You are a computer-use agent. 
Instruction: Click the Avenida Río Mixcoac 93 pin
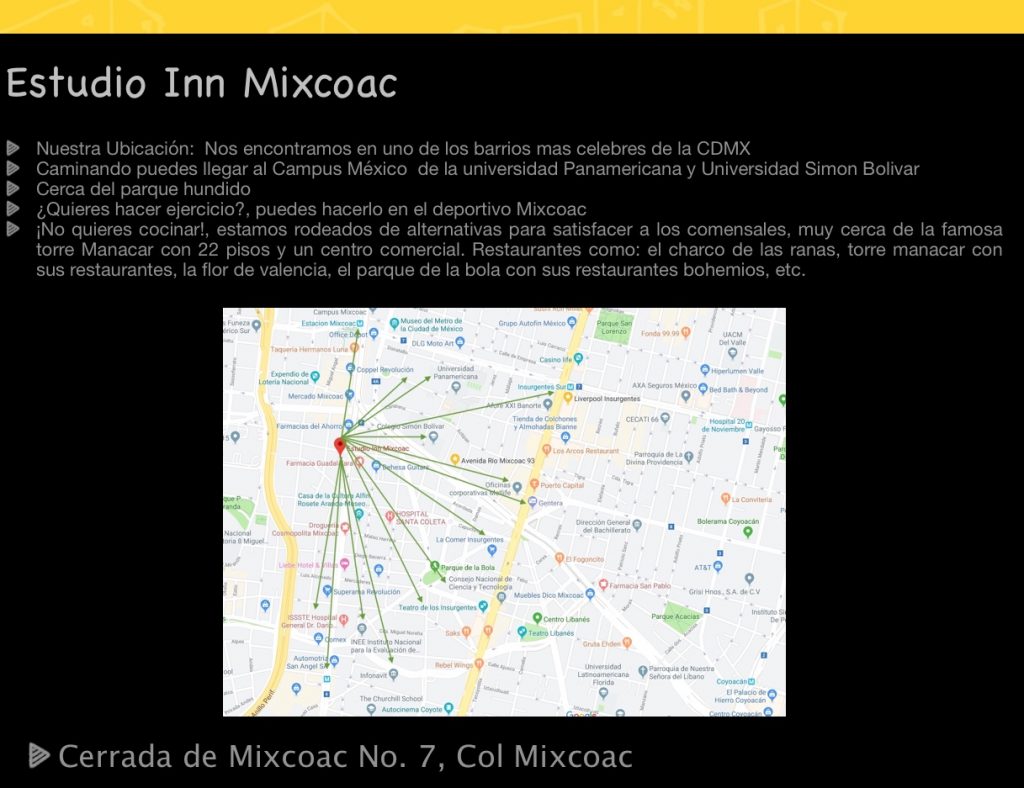point(455,460)
